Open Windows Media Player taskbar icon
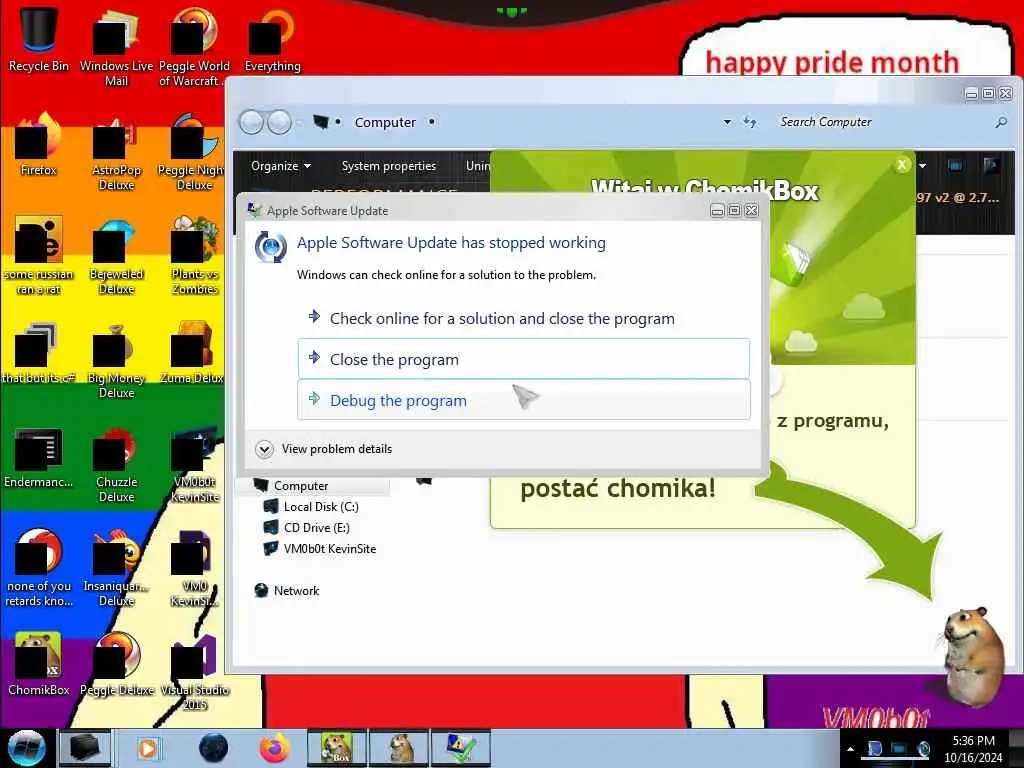1024x768 pixels. 148,748
